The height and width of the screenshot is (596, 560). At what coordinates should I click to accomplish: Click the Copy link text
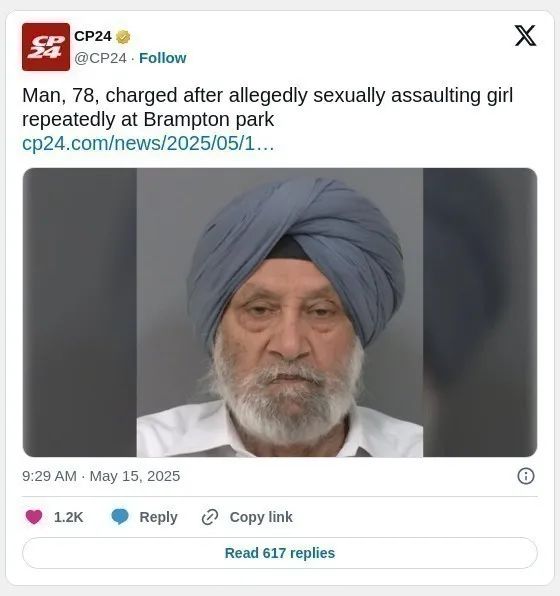click(261, 517)
